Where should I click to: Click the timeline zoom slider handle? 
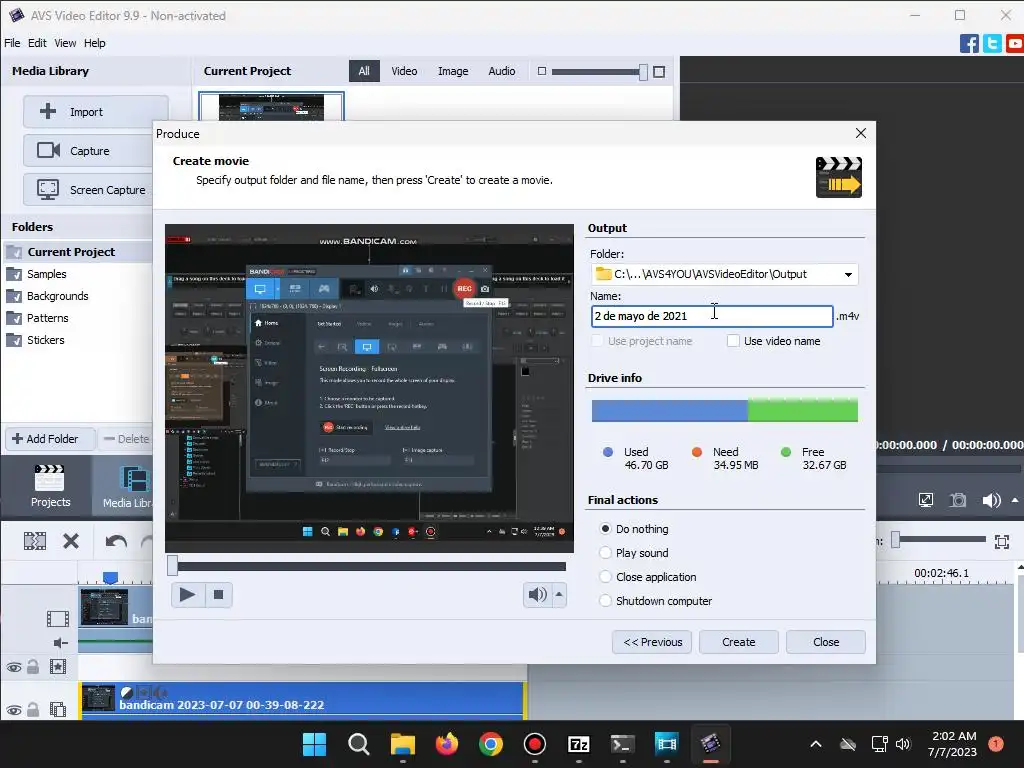coord(896,539)
